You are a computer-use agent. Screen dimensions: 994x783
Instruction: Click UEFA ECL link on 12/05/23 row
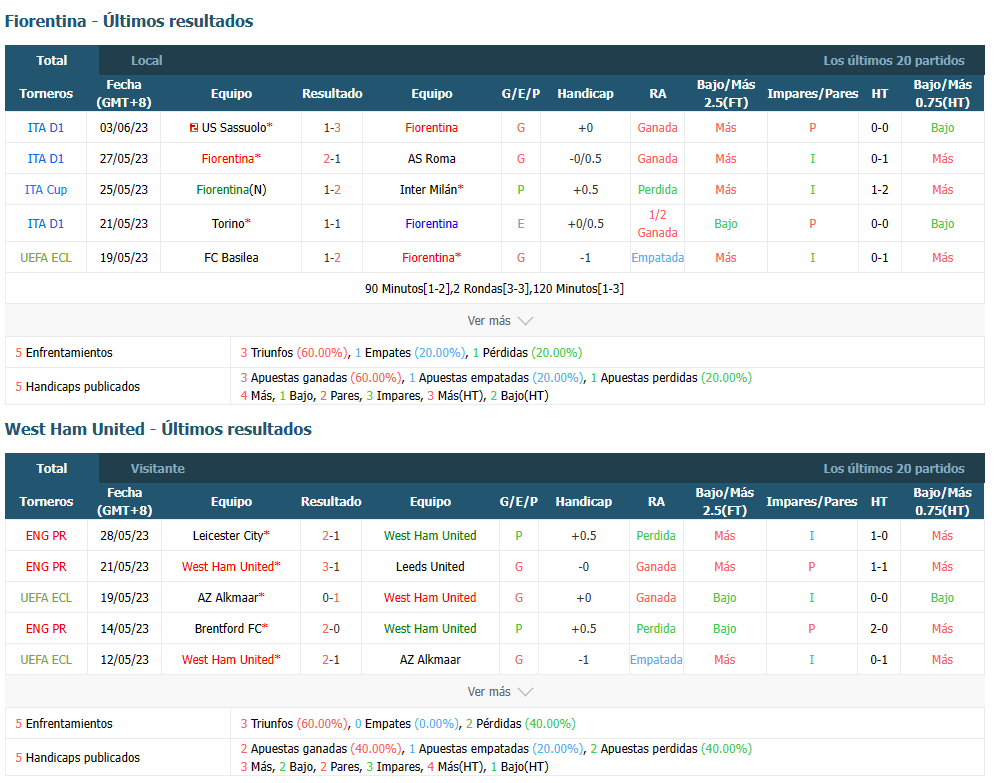46,660
